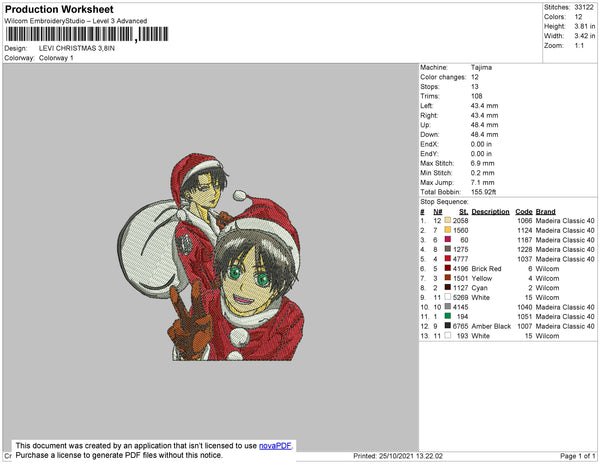Select the yellow swatch for code 1124

[448, 230]
